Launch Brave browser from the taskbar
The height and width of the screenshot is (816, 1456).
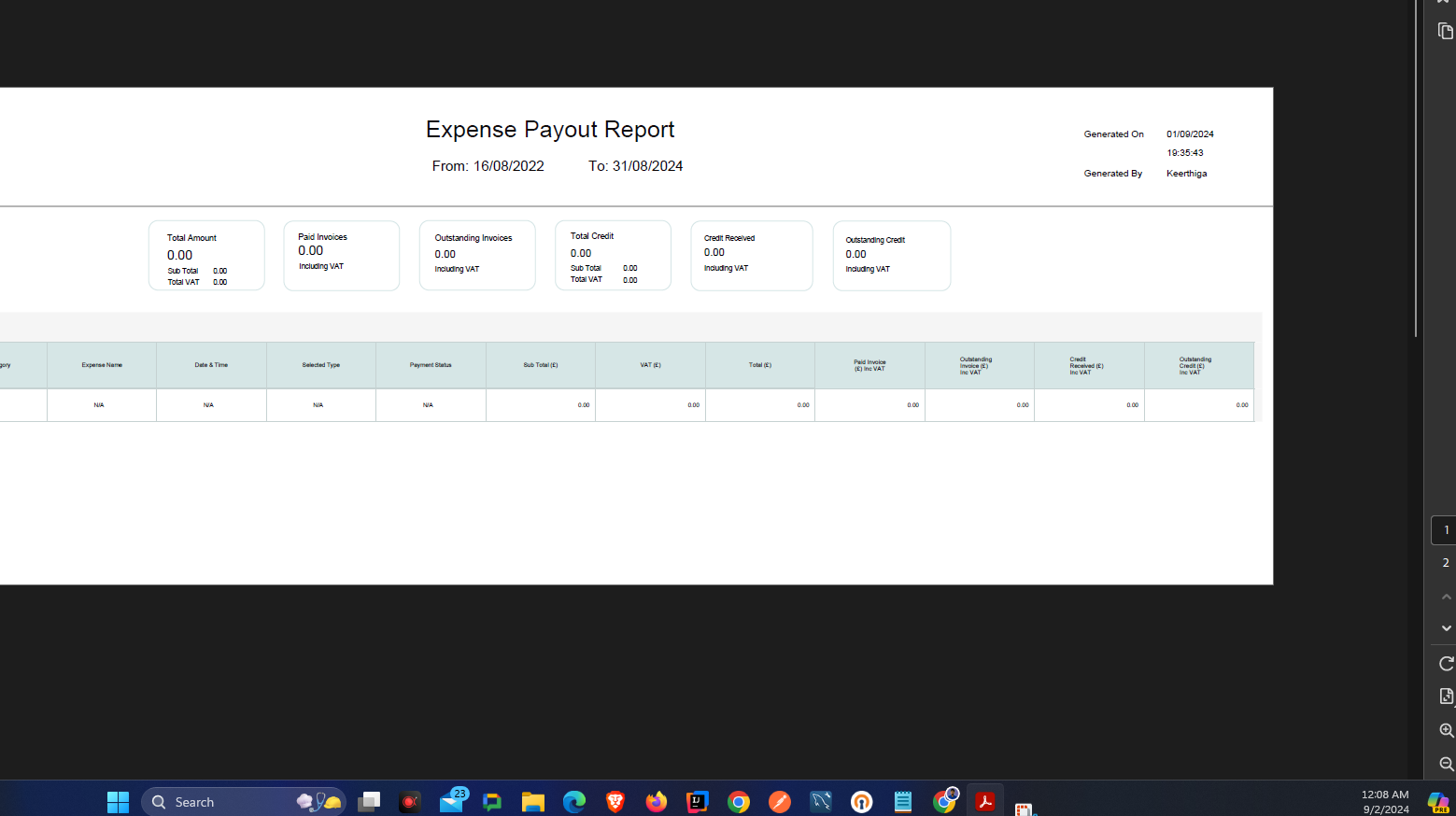pyautogui.click(x=615, y=802)
